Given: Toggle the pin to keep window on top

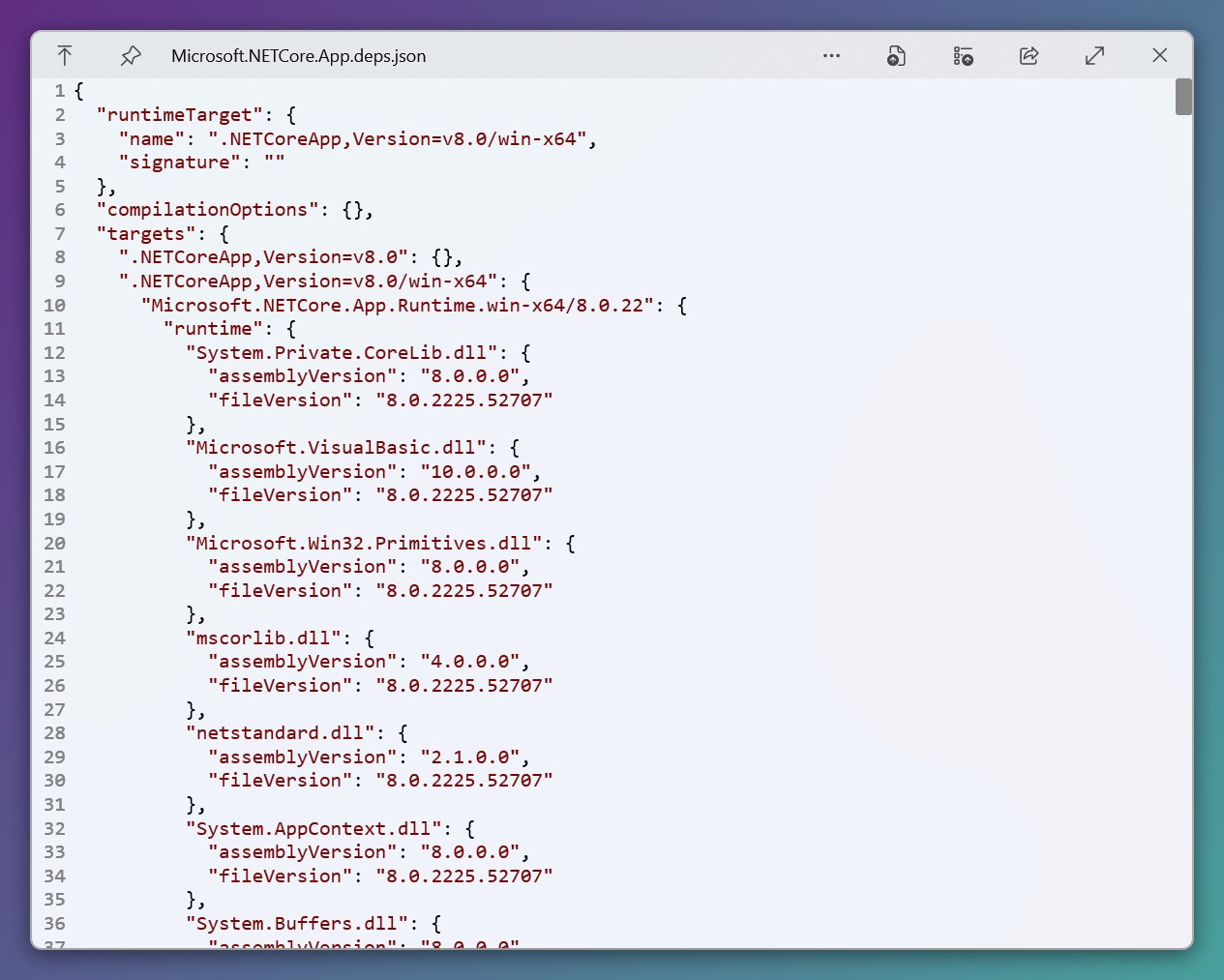Looking at the screenshot, I should [x=131, y=55].
